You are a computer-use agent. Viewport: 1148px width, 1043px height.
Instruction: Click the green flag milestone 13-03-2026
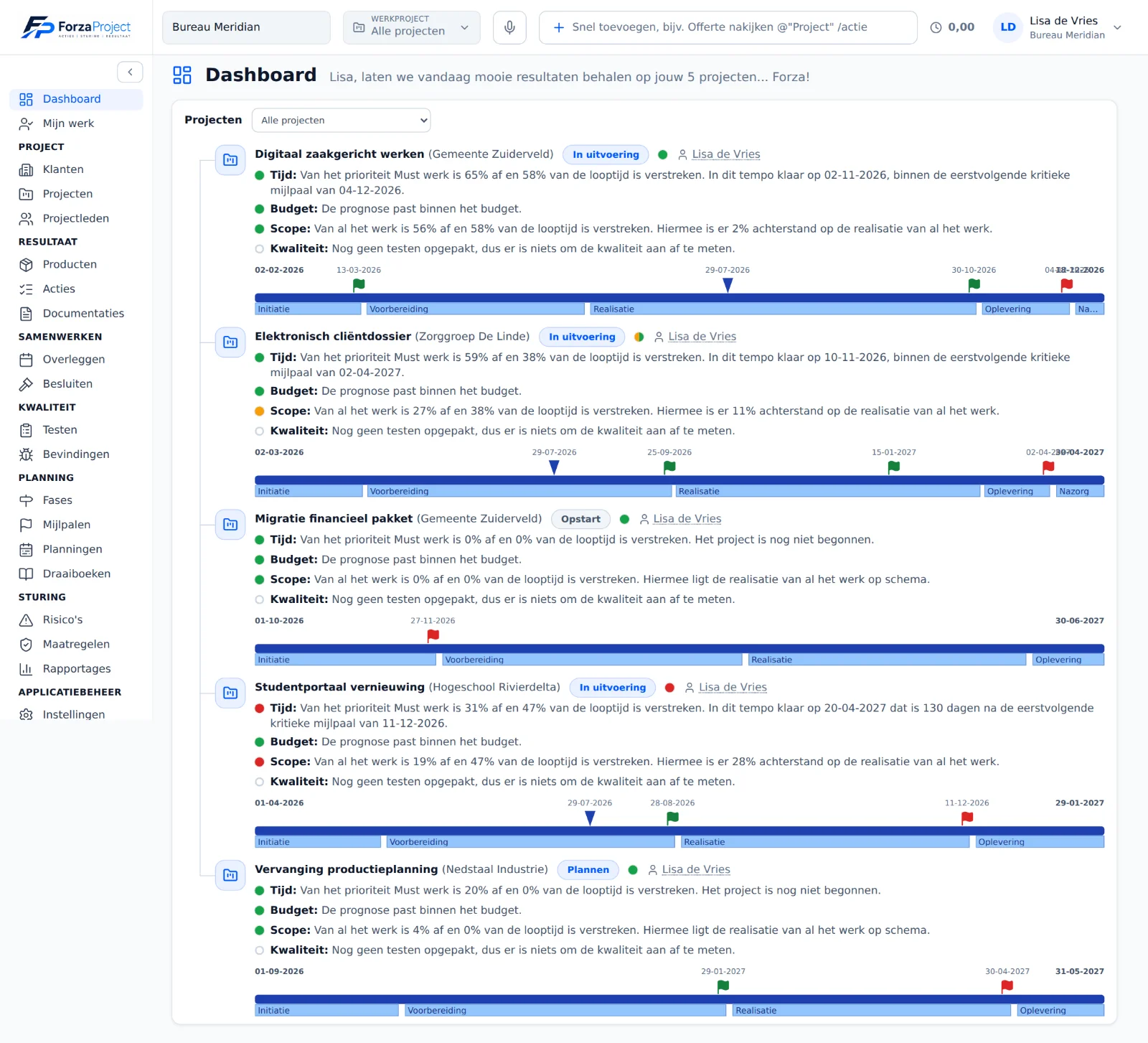tap(359, 285)
